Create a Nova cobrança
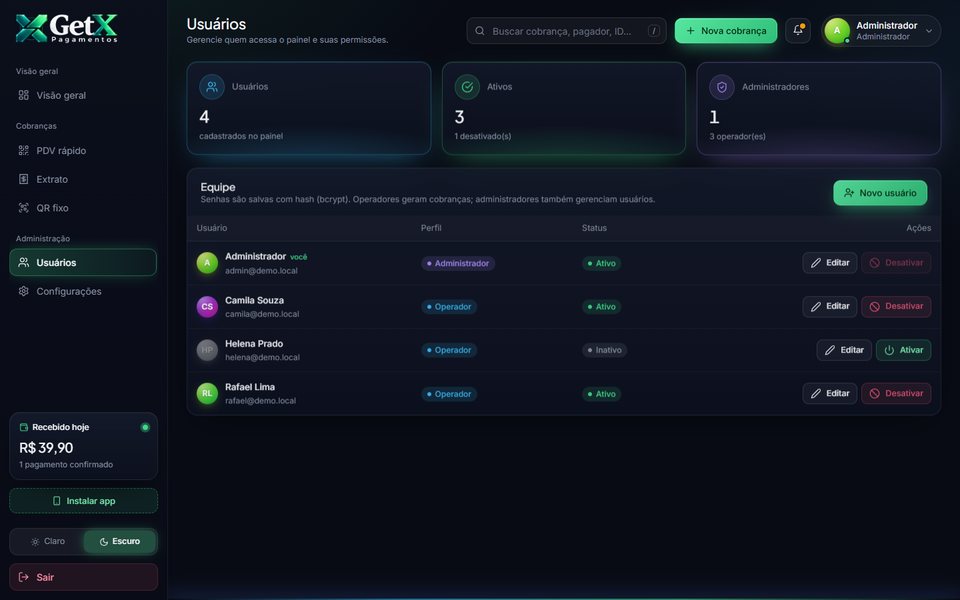 pos(726,31)
